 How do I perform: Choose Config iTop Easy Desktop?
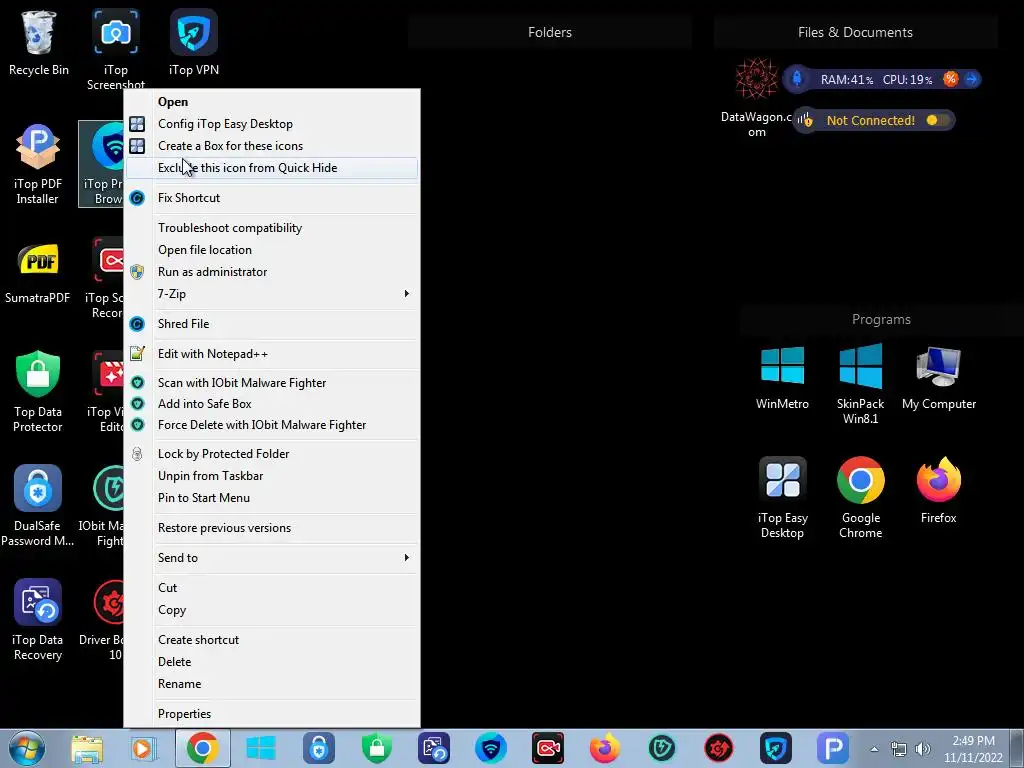pos(272,123)
